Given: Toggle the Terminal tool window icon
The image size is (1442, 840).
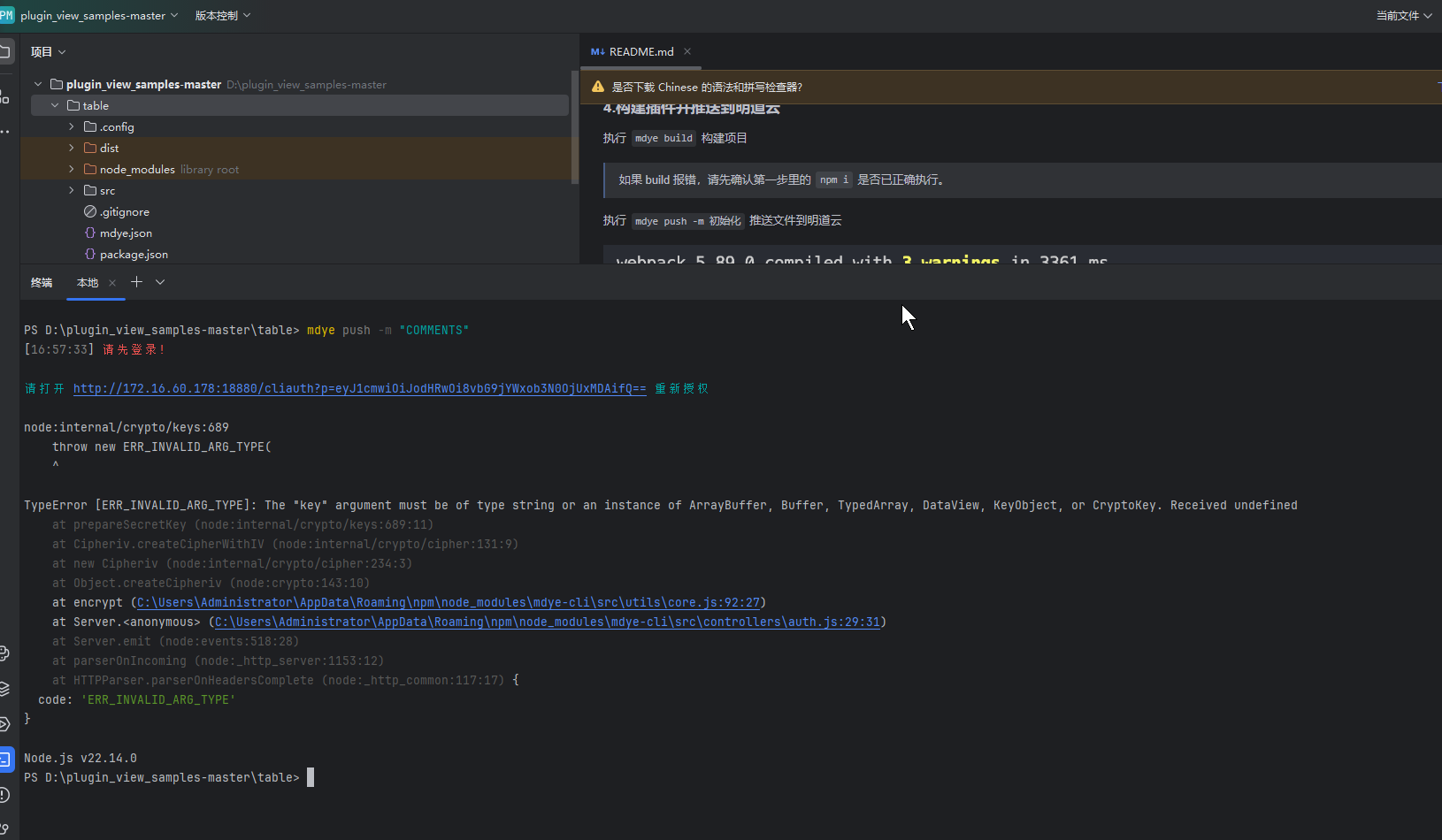Looking at the screenshot, I should coord(5,760).
